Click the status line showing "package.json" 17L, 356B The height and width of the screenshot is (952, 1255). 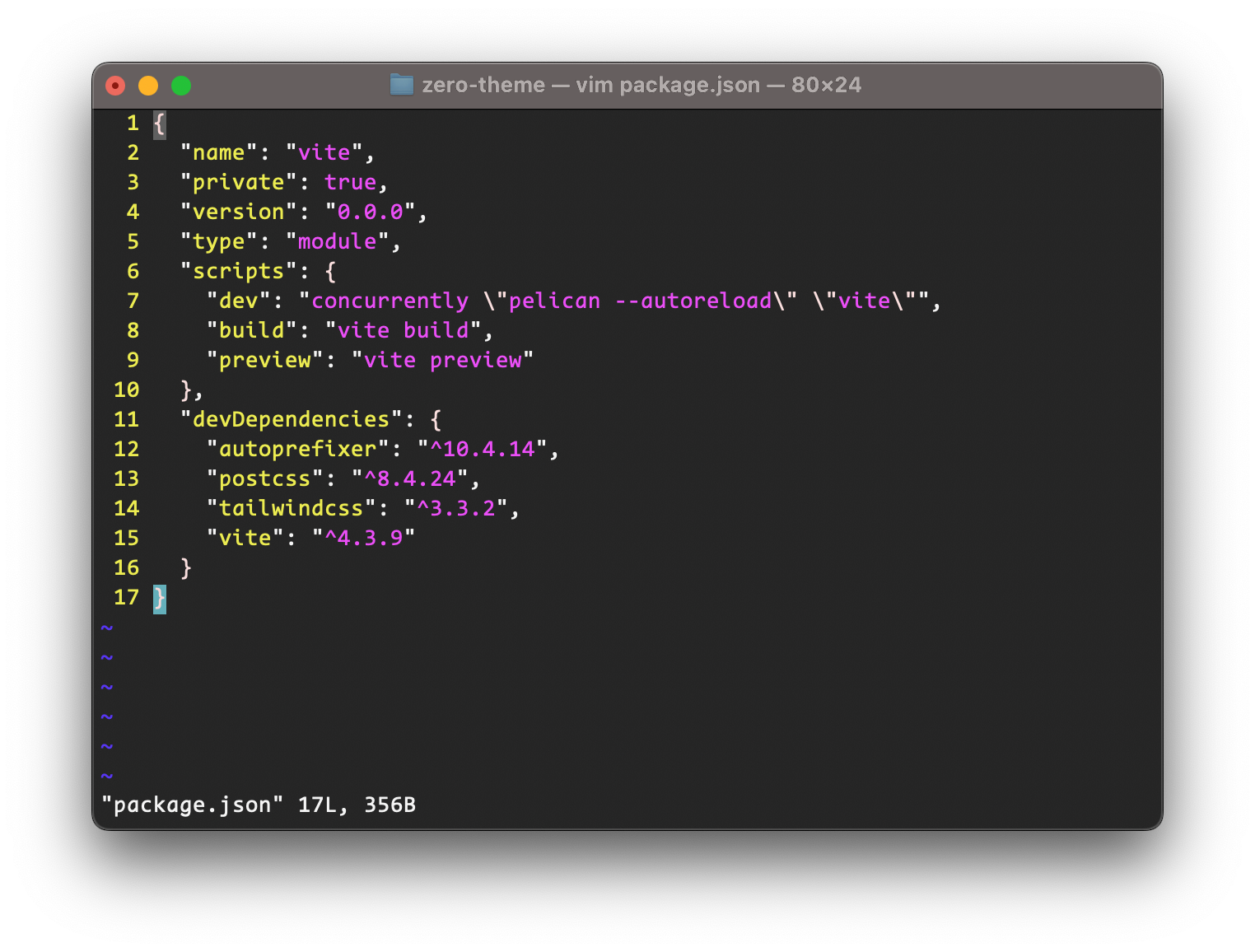[x=259, y=805]
